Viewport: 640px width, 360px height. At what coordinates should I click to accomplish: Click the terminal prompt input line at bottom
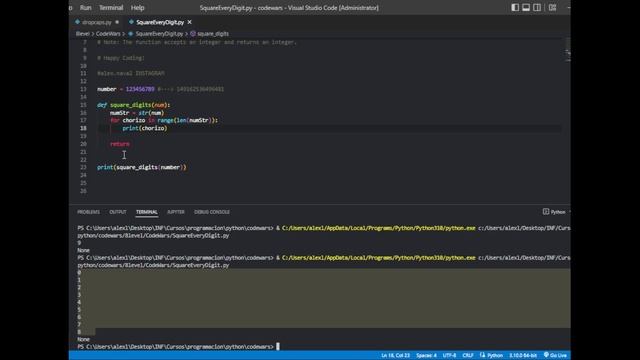pyautogui.click(x=178, y=347)
